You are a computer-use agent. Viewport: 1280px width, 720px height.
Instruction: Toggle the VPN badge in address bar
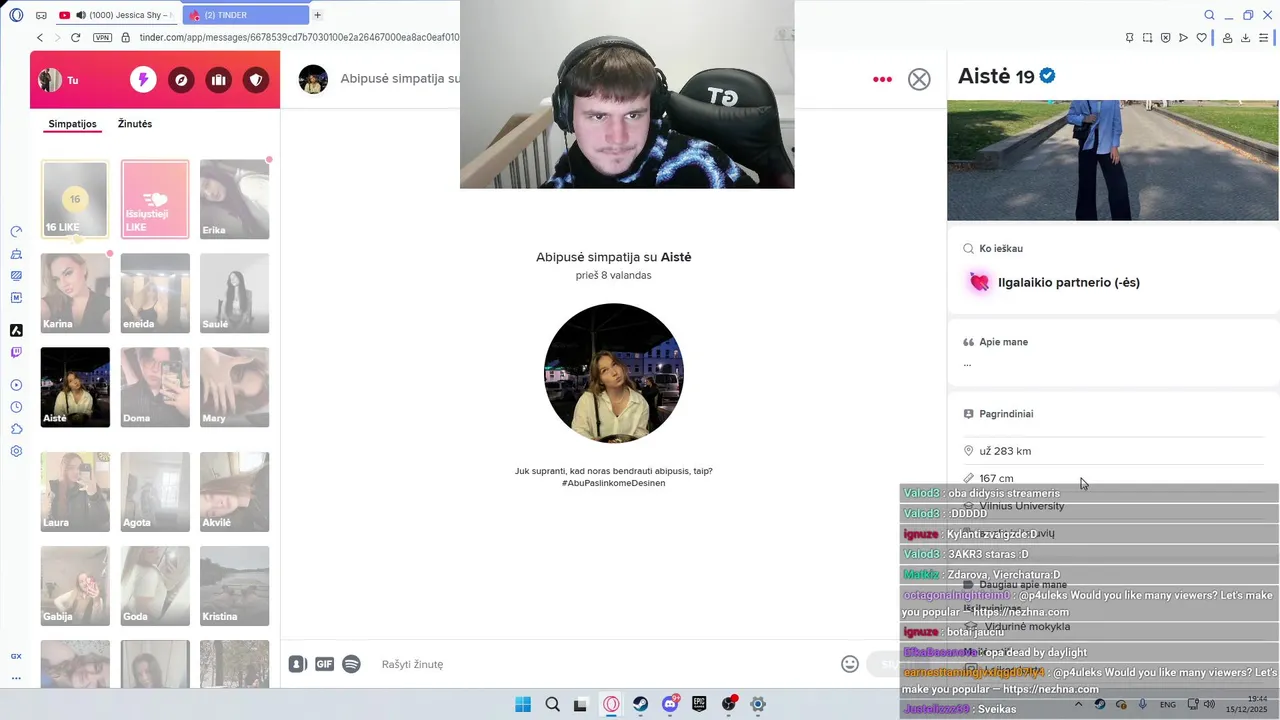(x=102, y=38)
